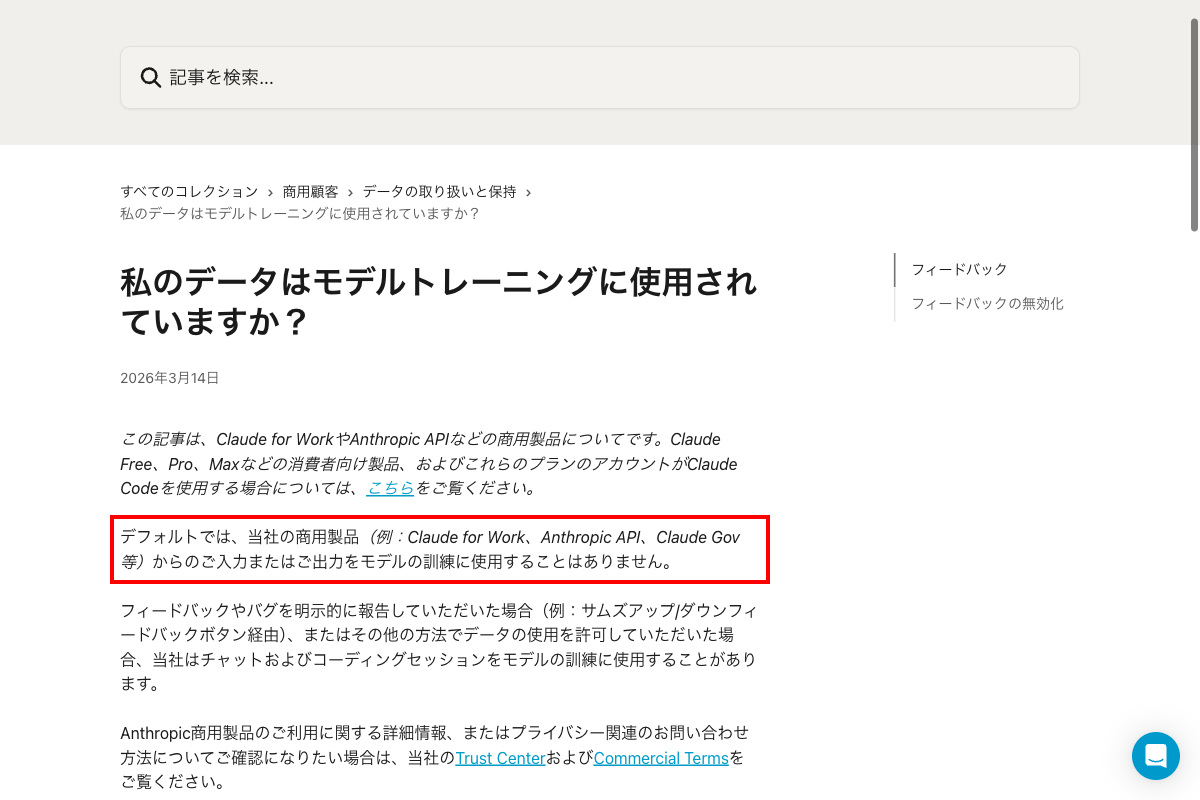The image size is (1200, 800).
Task: Open the Trust Center link
Action: click(500, 758)
